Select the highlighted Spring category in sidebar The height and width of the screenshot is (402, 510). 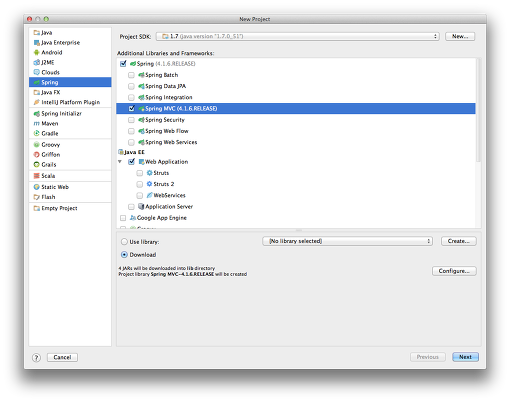70,82
